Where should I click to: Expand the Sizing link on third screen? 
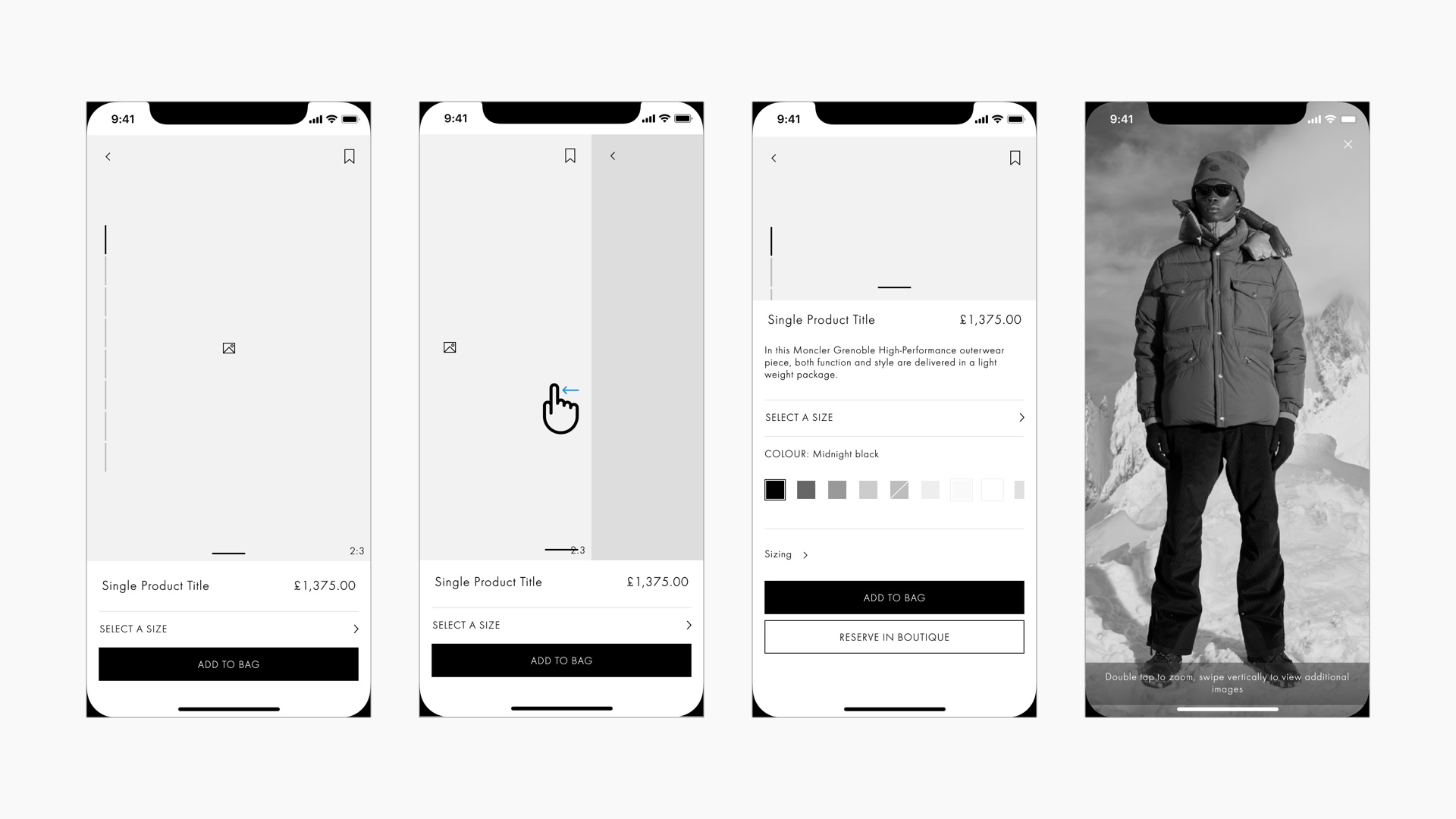[x=787, y=554]
